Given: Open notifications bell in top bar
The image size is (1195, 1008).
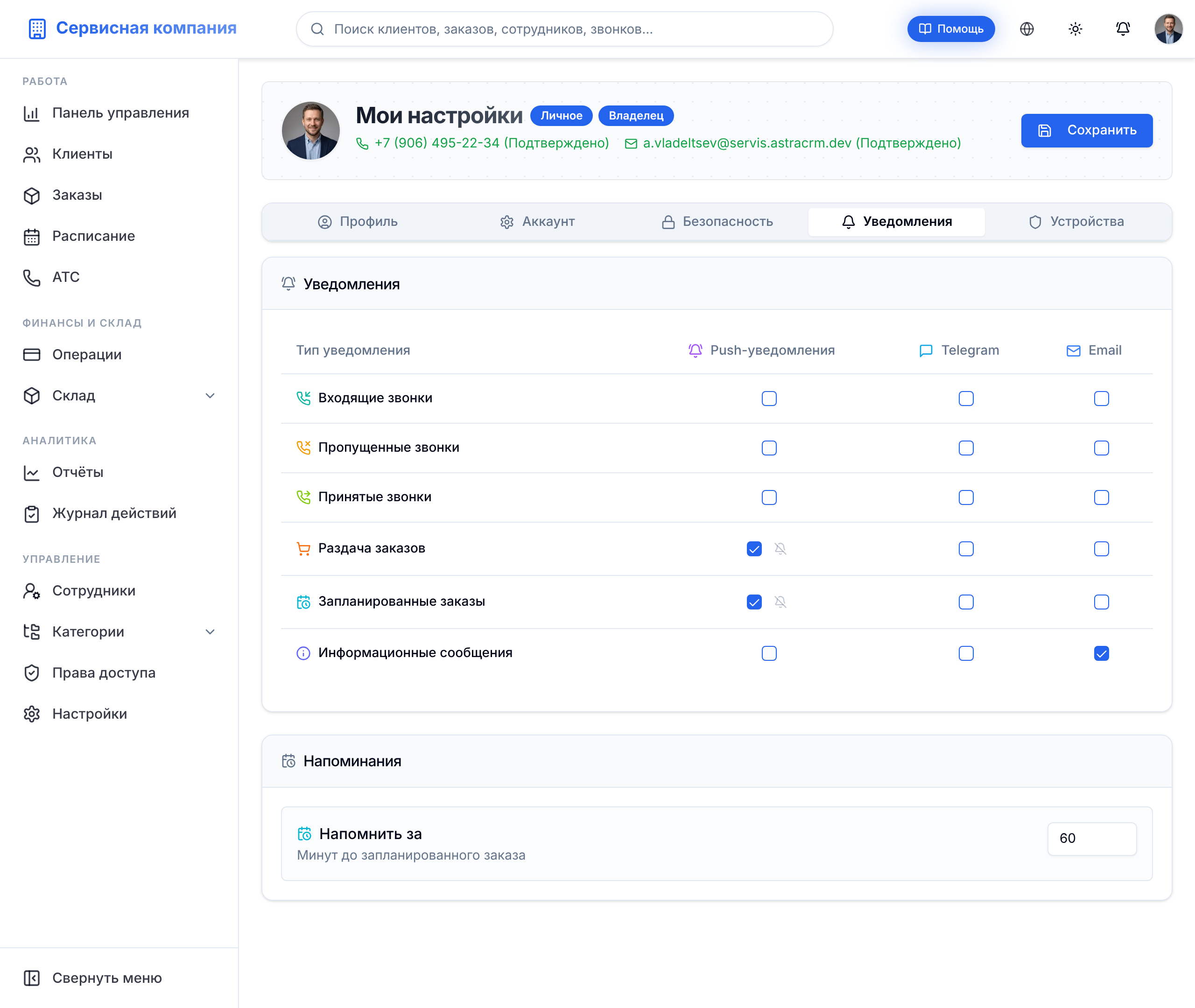Looking at the screenshot, I should tap(1123, 29).
